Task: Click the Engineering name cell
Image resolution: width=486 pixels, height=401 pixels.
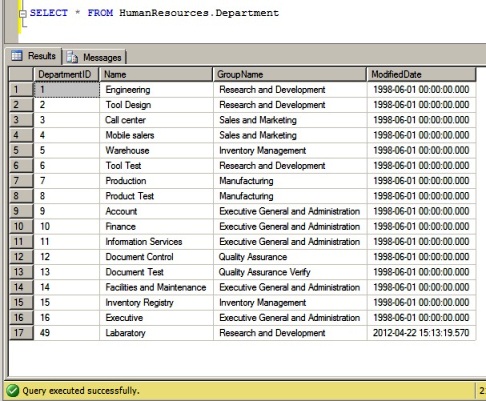Action: coord(156,90)
